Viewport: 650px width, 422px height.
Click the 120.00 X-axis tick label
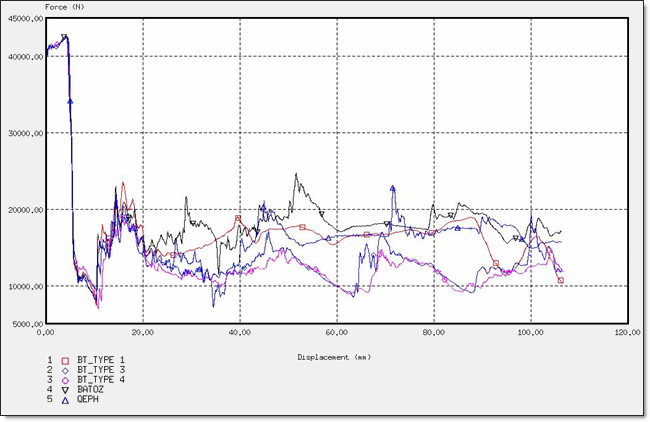coord(627,334)
